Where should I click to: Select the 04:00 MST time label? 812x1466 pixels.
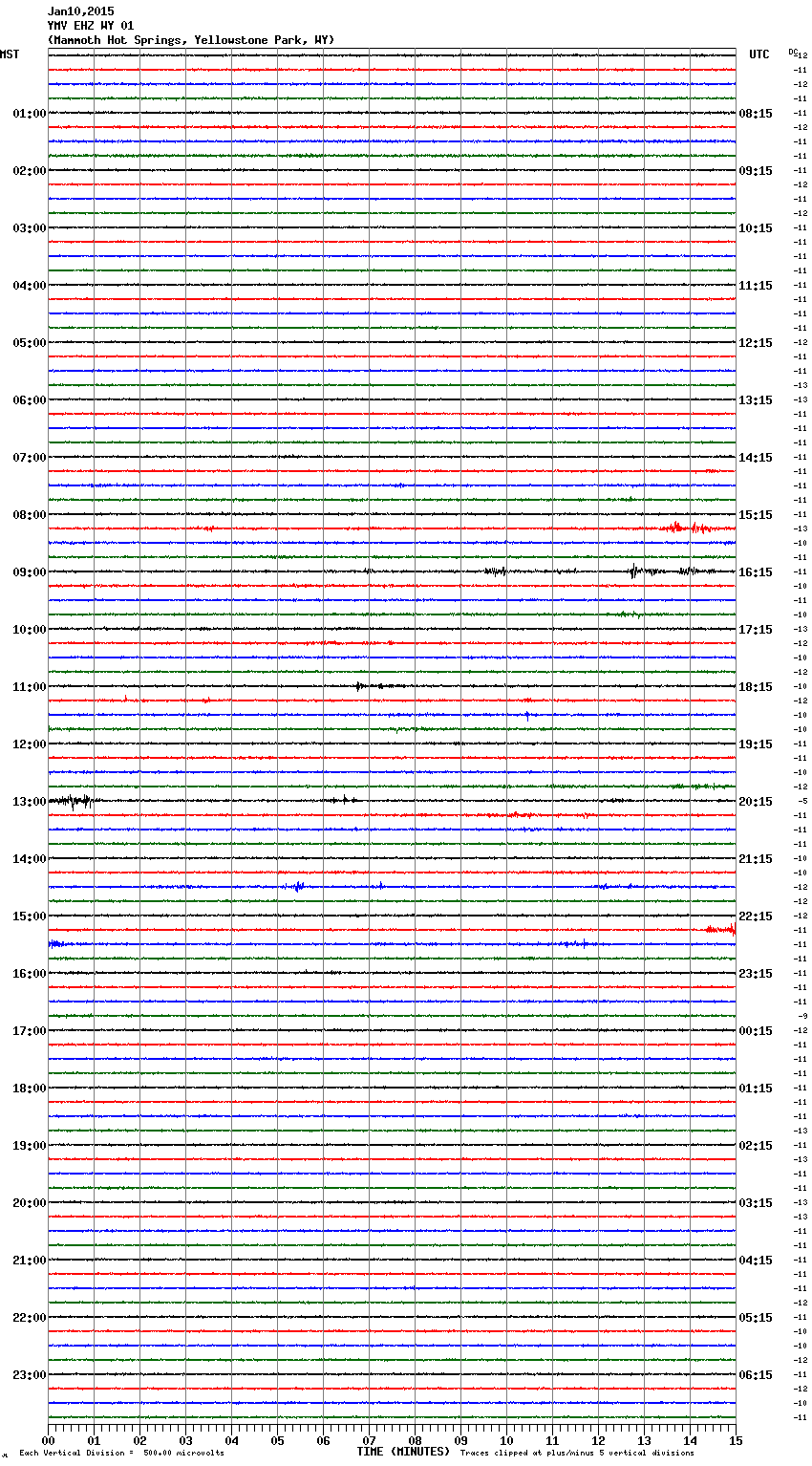(x=30, y=286)
